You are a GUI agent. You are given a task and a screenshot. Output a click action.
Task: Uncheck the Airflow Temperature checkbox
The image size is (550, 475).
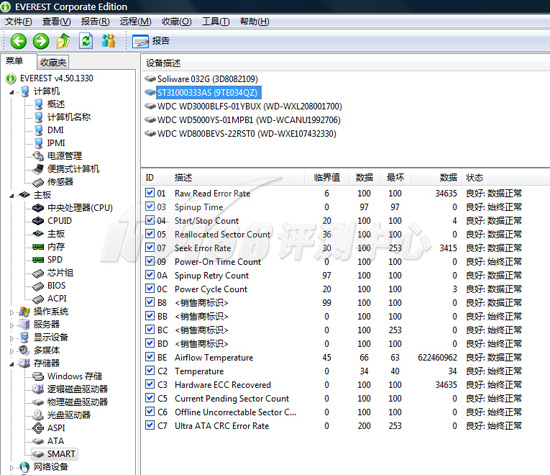150,357
